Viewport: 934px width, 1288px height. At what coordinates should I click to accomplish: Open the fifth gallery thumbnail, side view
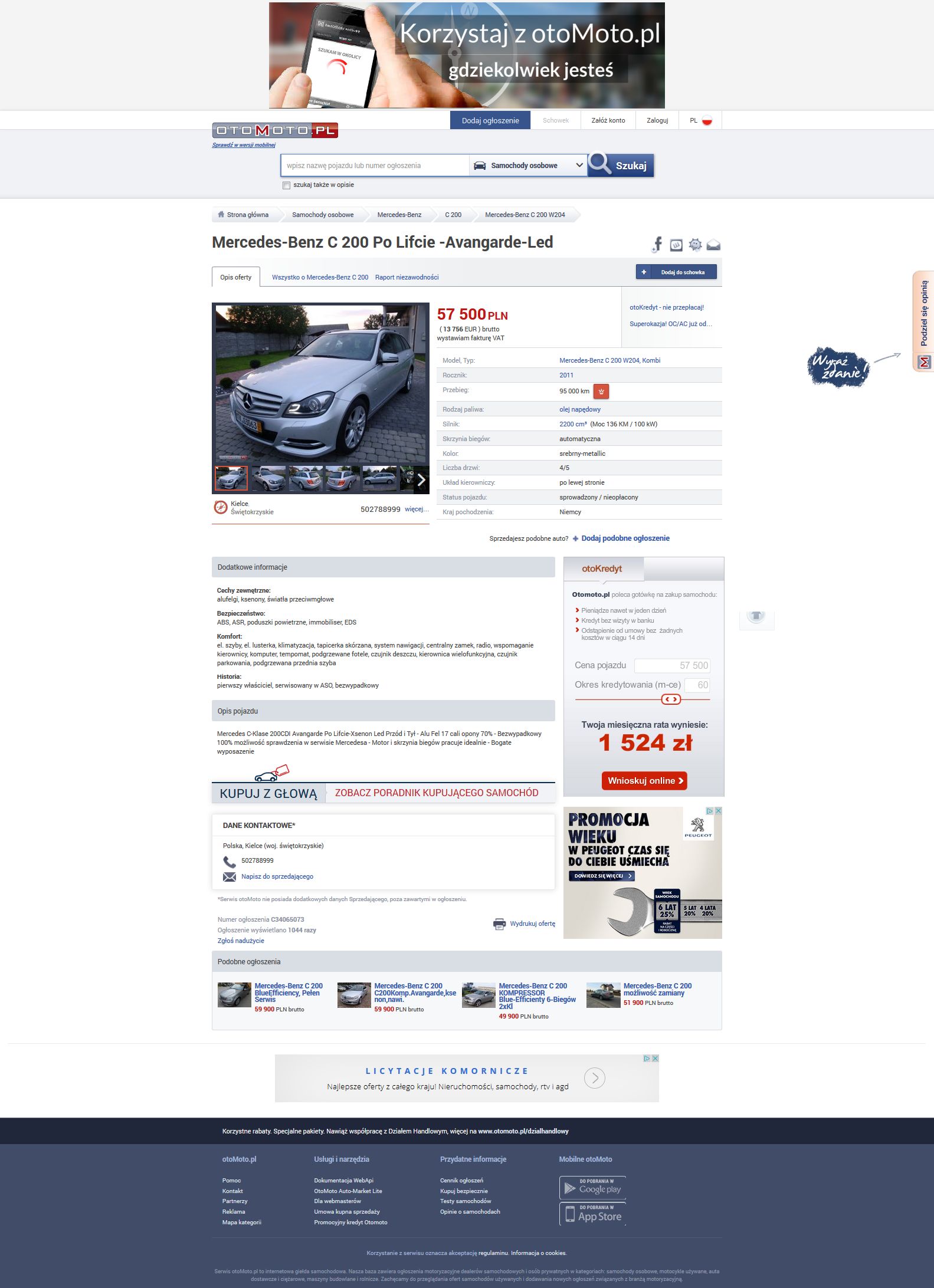pyautogui.click(x=379, y=479)
